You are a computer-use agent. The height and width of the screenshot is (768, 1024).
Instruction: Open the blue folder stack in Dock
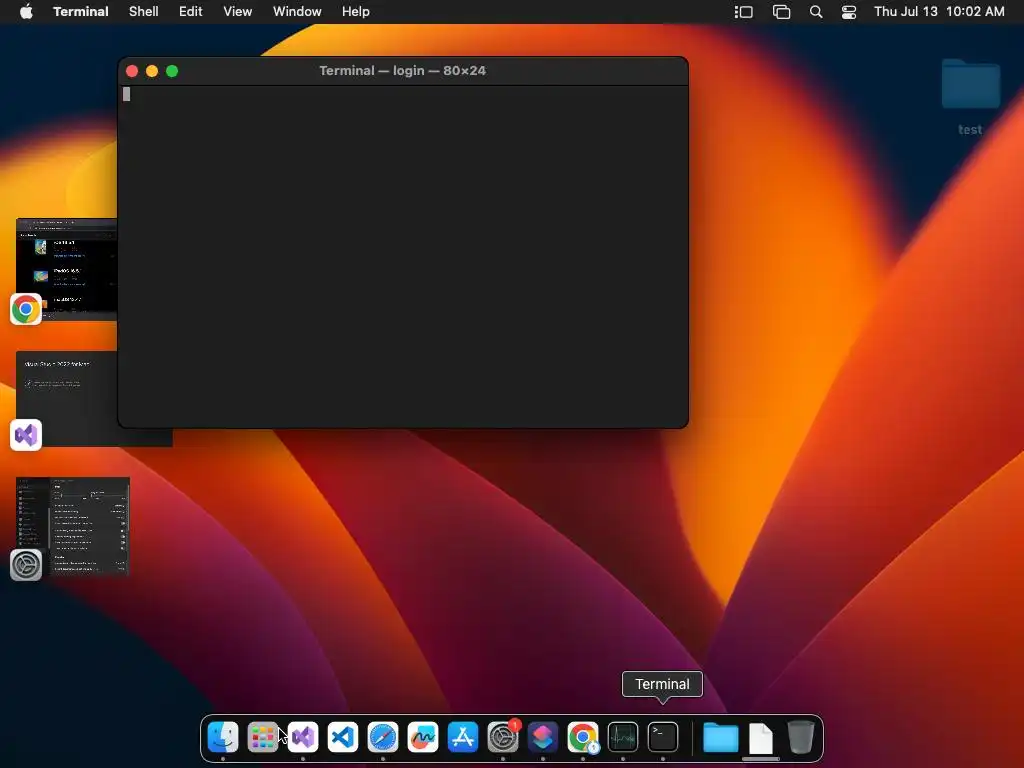pos(720,737)
